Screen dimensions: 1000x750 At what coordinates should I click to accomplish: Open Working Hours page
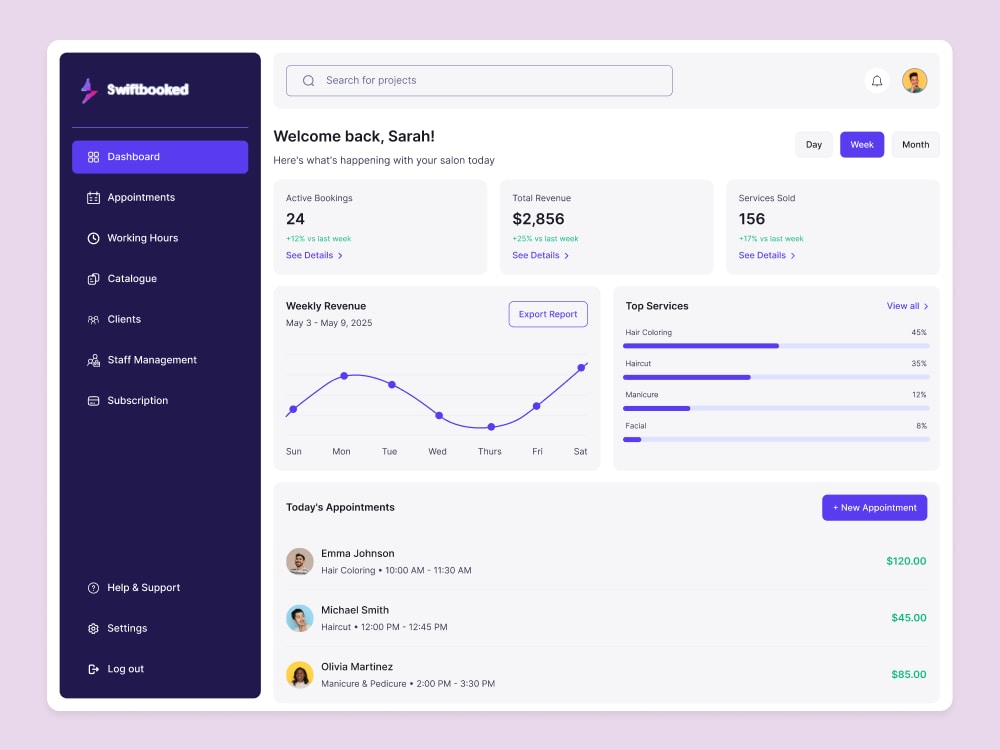[160, 238]
